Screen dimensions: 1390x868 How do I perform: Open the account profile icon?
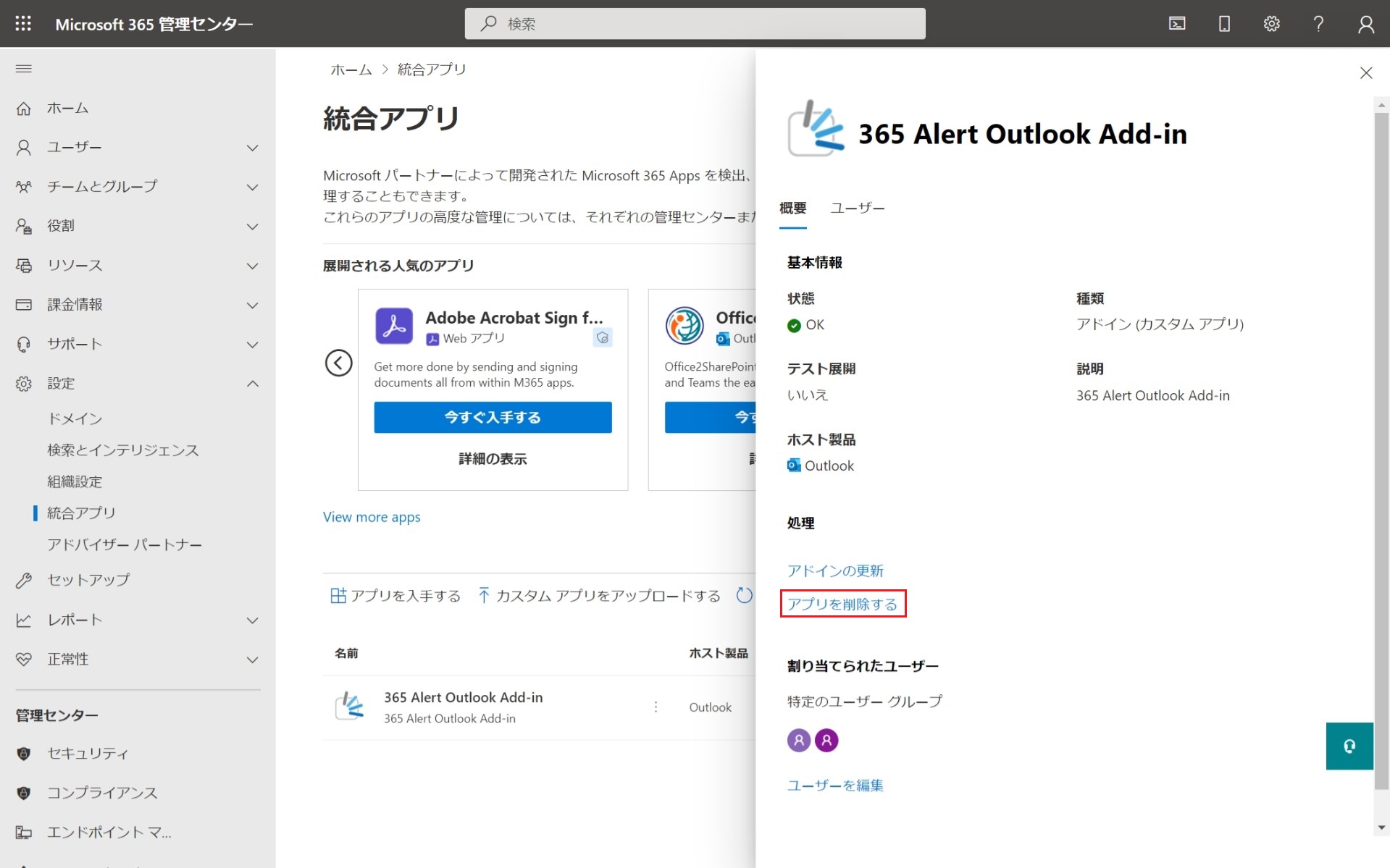click(1365, 24)
